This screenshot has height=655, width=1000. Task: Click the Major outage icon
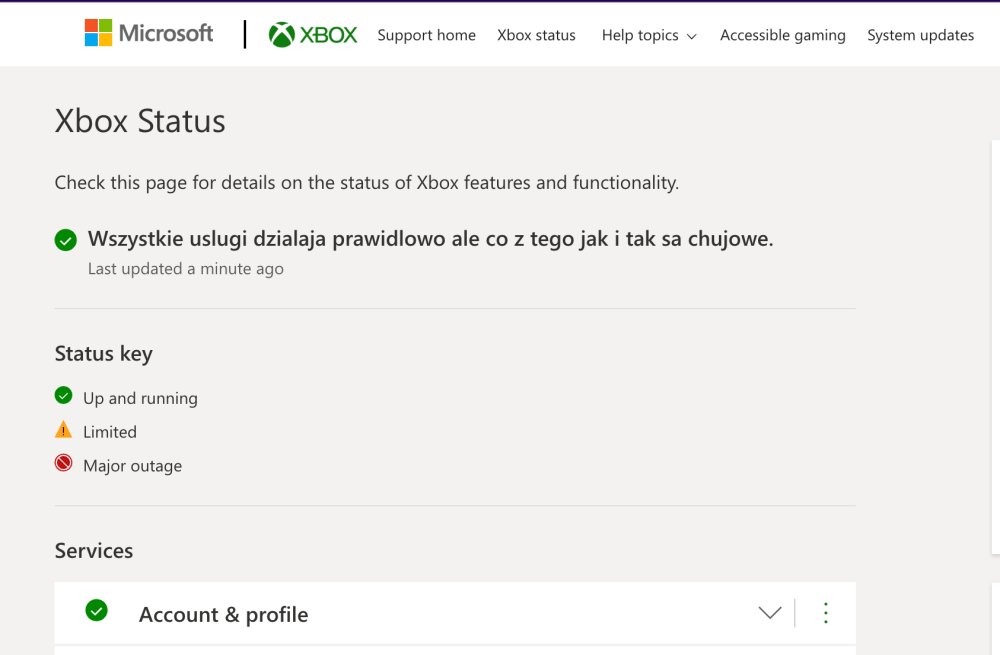point(63,463)
